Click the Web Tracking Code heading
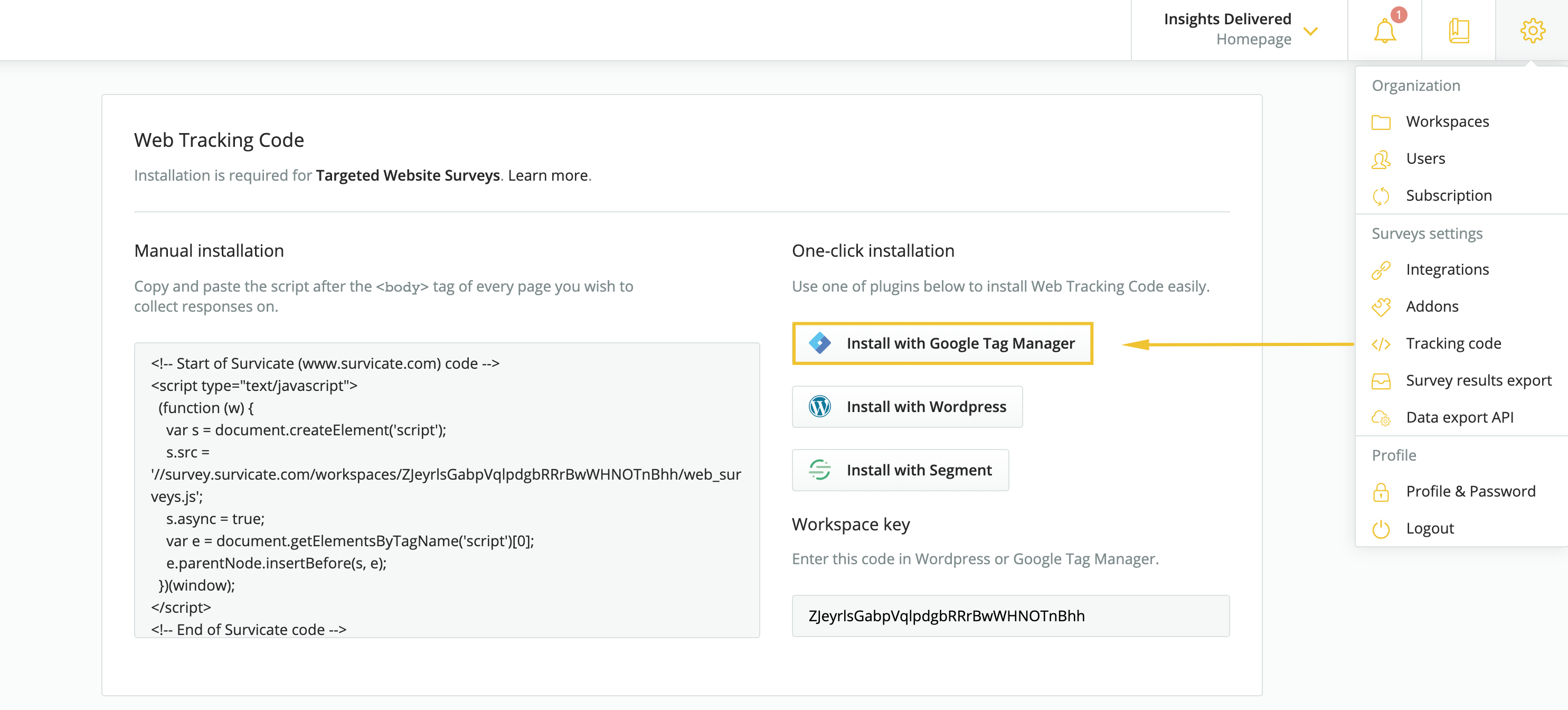The width and height of the screenshot is (1568, 710). click(x=219, y=140)
